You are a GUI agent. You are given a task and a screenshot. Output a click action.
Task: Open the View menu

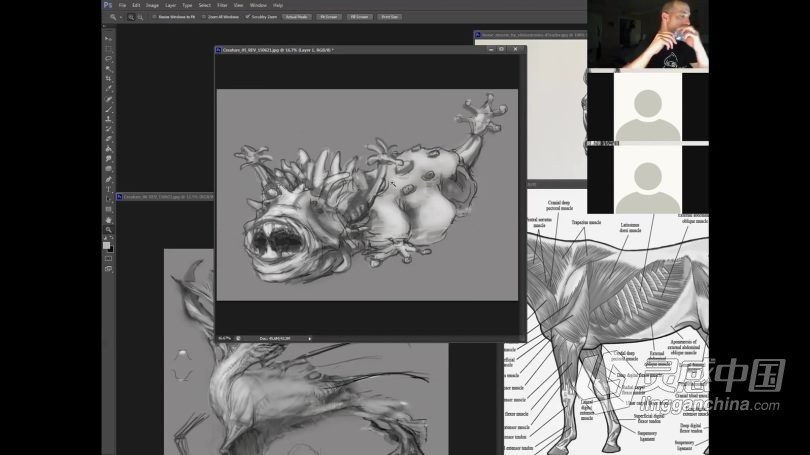pyautogui.click(x=238, y=5)
